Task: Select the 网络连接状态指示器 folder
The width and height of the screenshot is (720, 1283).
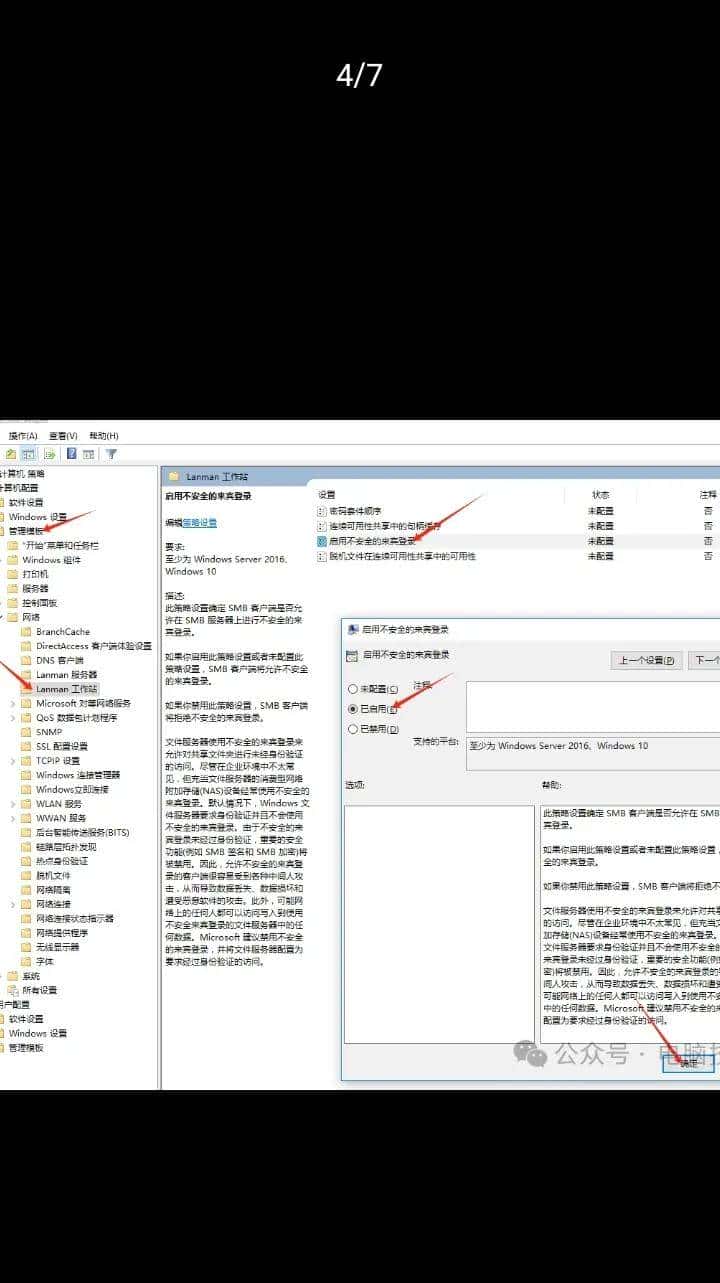Action: click(x=75, y=918)
